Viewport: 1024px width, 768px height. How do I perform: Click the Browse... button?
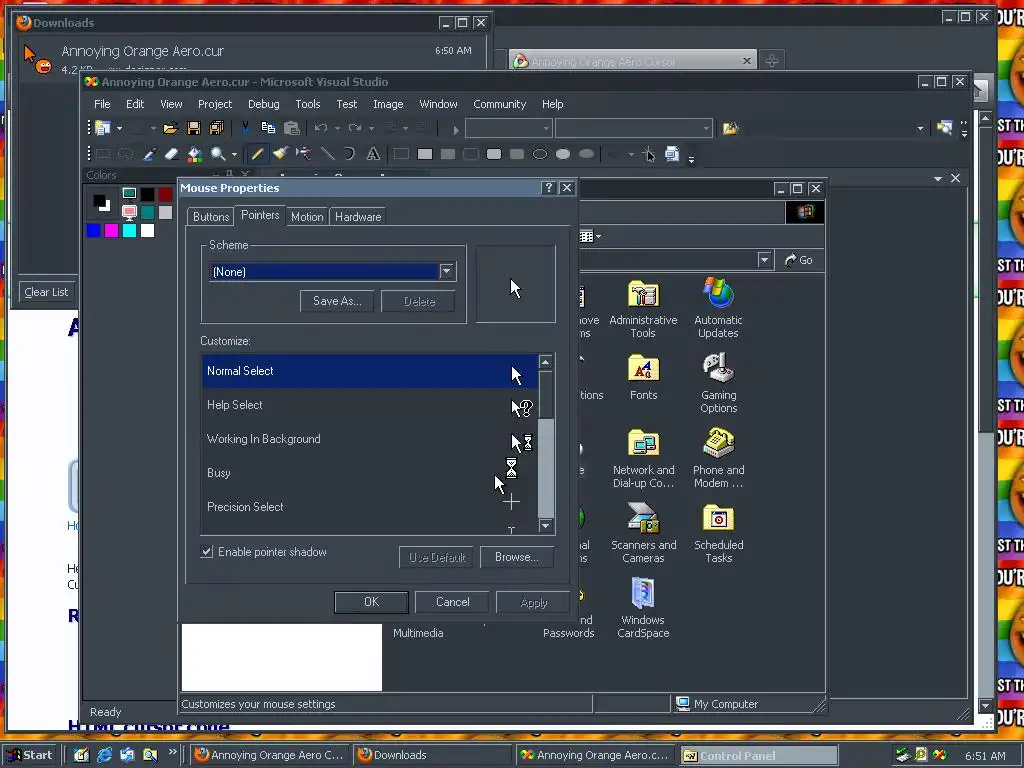click(x=517, y=557)
